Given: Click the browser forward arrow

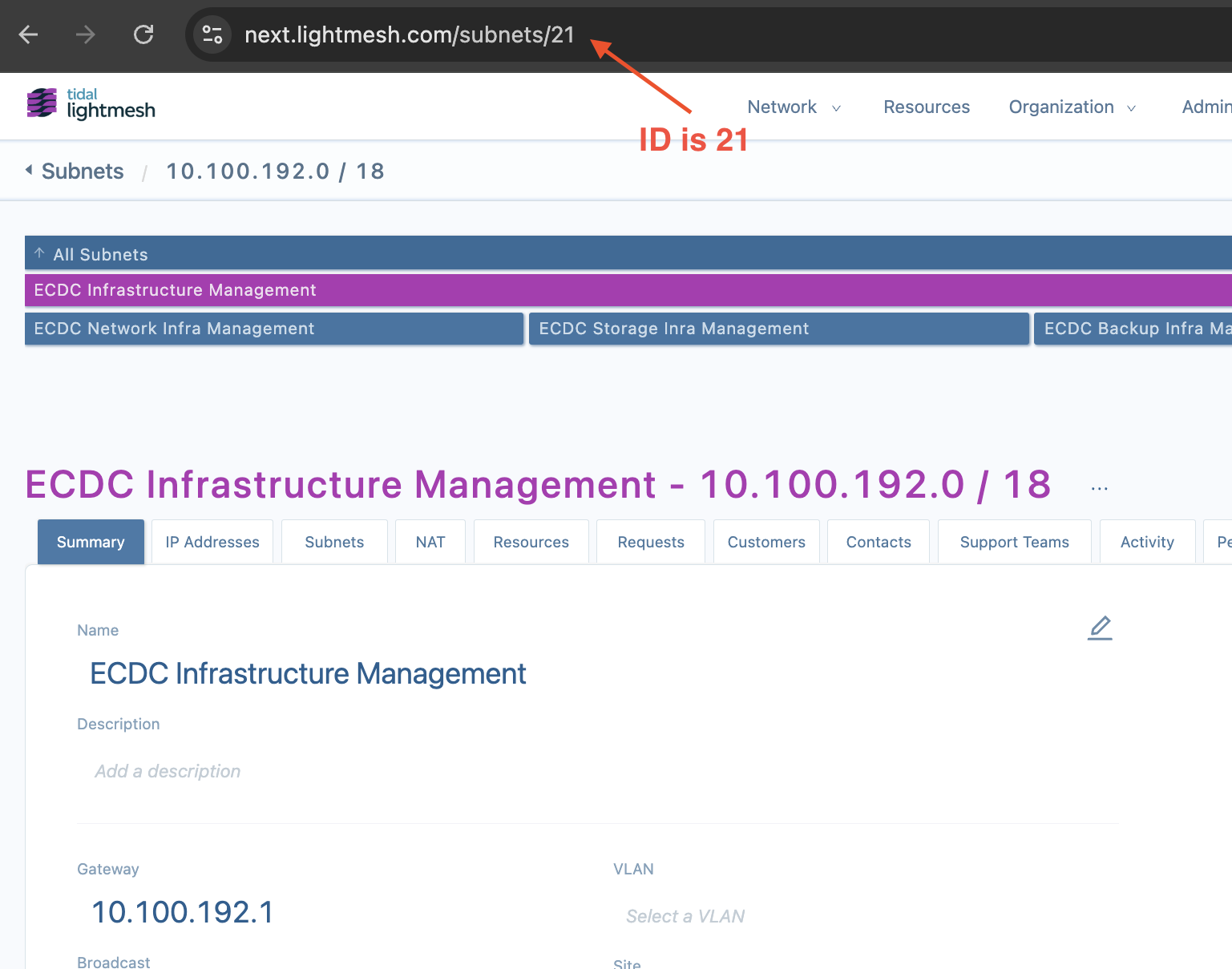Looking at the screenshot, I should [86, 34].
